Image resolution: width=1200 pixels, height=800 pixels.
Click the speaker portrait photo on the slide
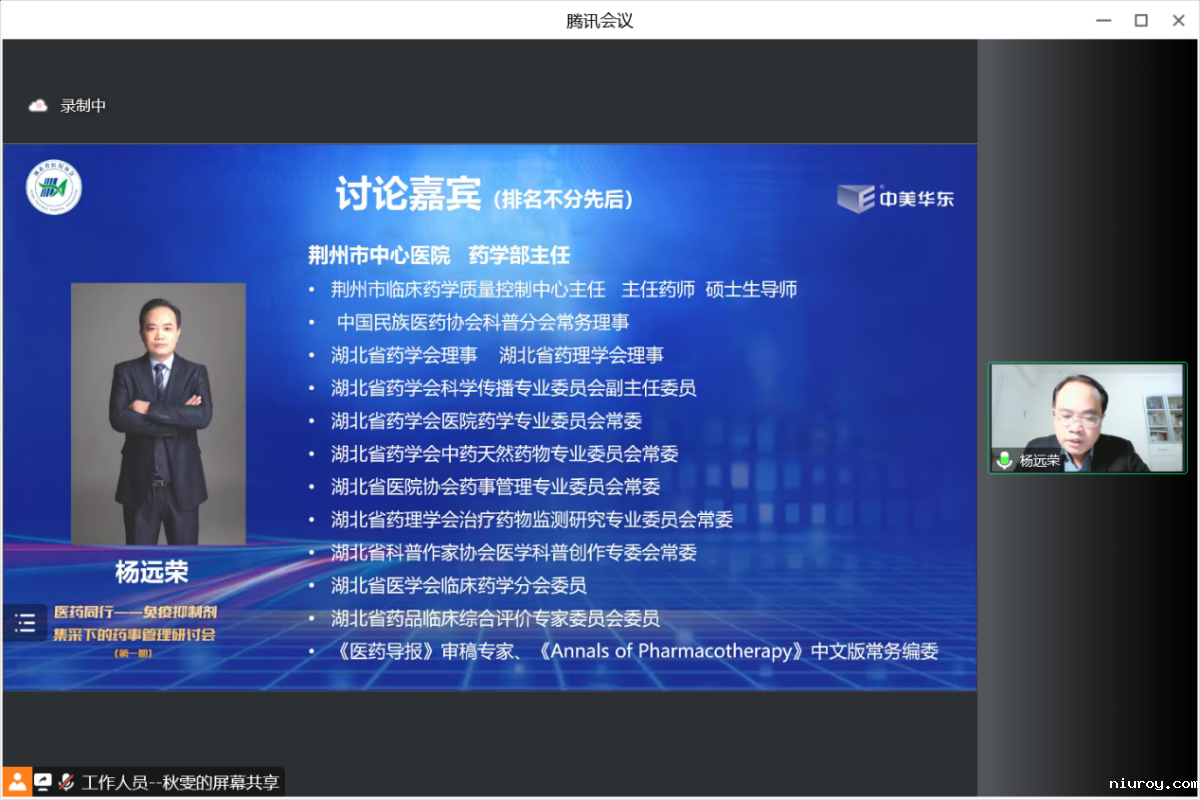(158, 413)
